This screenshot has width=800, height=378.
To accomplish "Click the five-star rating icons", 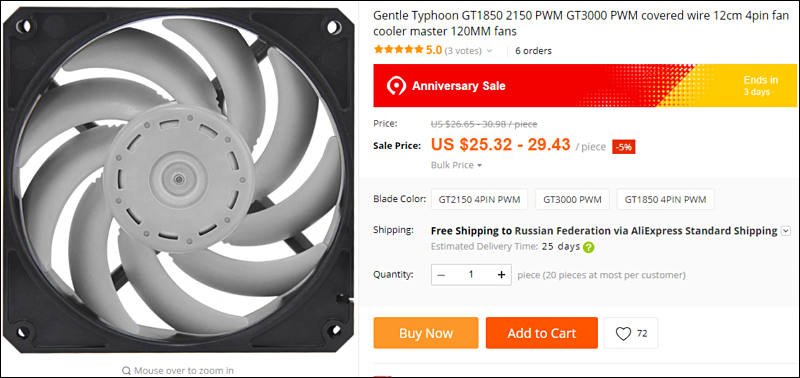I will pos(398,50).
